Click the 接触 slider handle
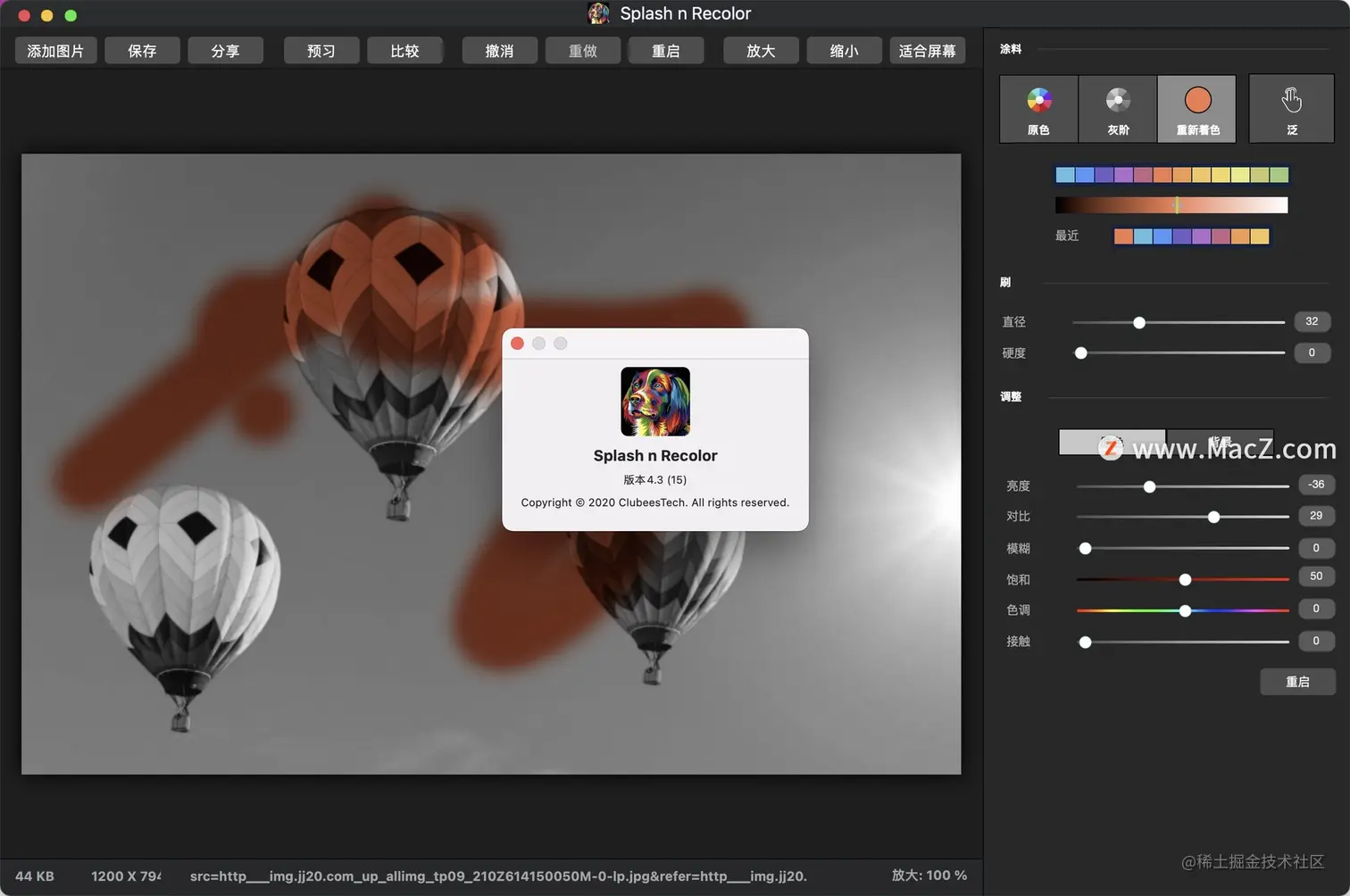1350x896 pixels. pos(1086,642)
